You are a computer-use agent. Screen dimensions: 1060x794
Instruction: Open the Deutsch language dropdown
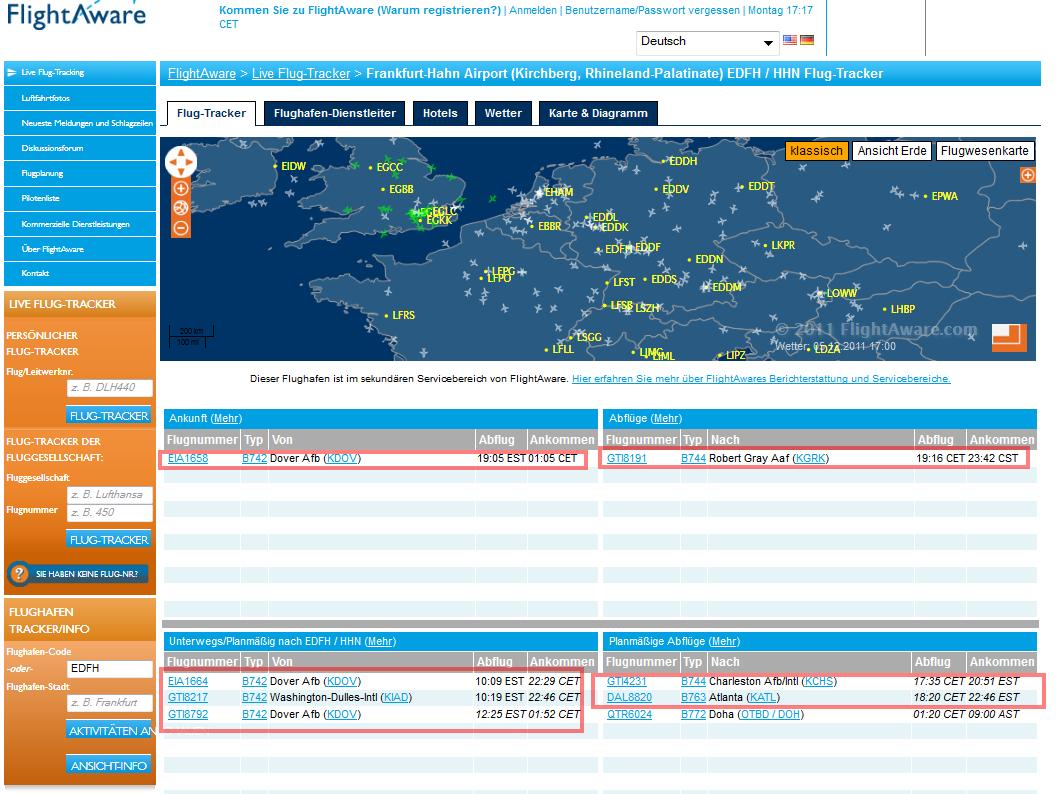point(707,42)
